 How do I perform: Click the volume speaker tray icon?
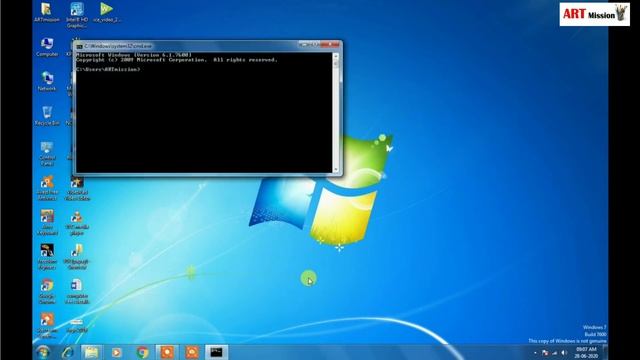point(564,353)
